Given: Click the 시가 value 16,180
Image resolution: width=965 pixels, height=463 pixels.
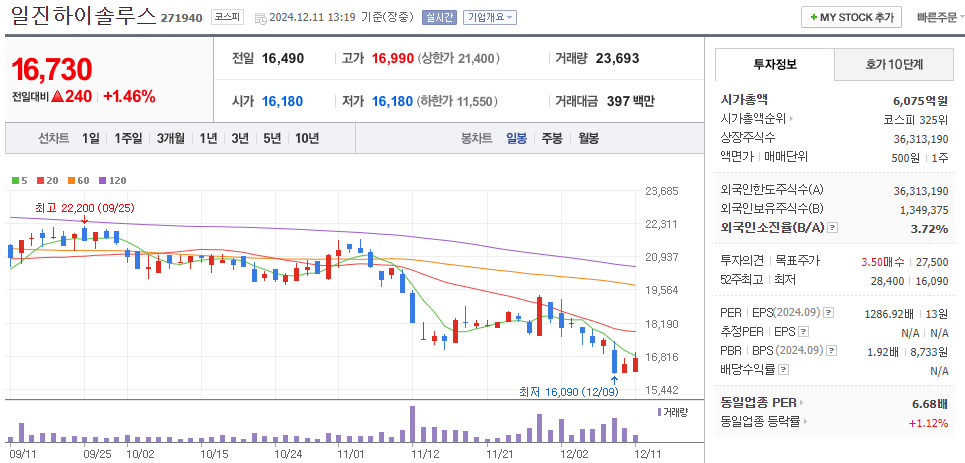Looking at the screenshot, I should [x=282, y=101].
